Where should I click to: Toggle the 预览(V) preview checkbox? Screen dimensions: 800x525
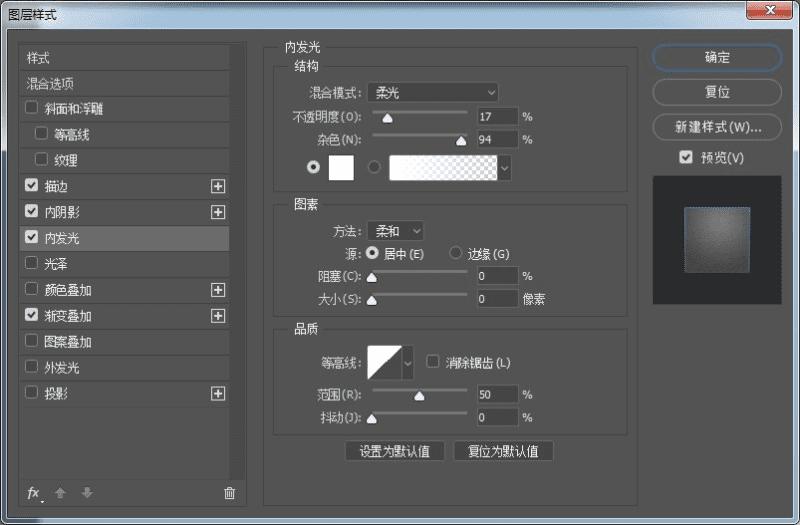686,157
